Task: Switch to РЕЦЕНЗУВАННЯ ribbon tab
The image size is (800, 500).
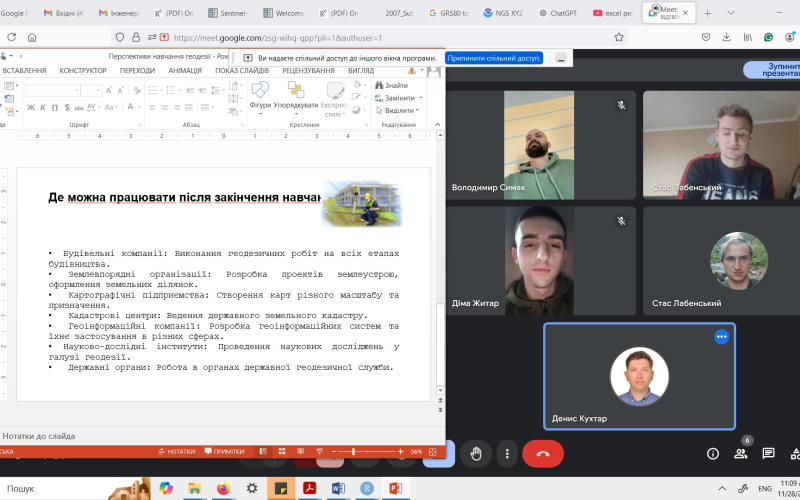Action: [308, 70]
